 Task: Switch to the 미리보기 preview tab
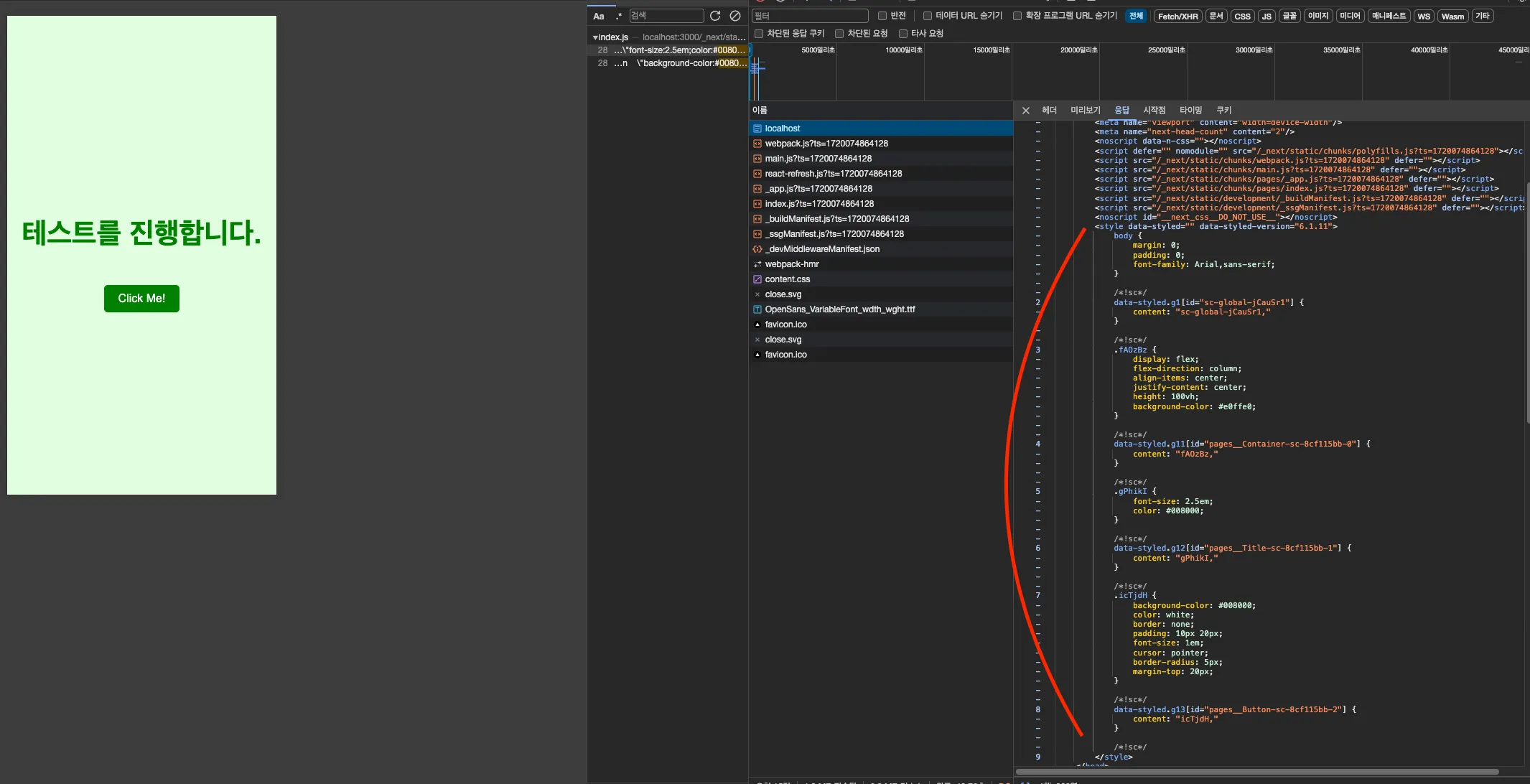coord(1085,111)
